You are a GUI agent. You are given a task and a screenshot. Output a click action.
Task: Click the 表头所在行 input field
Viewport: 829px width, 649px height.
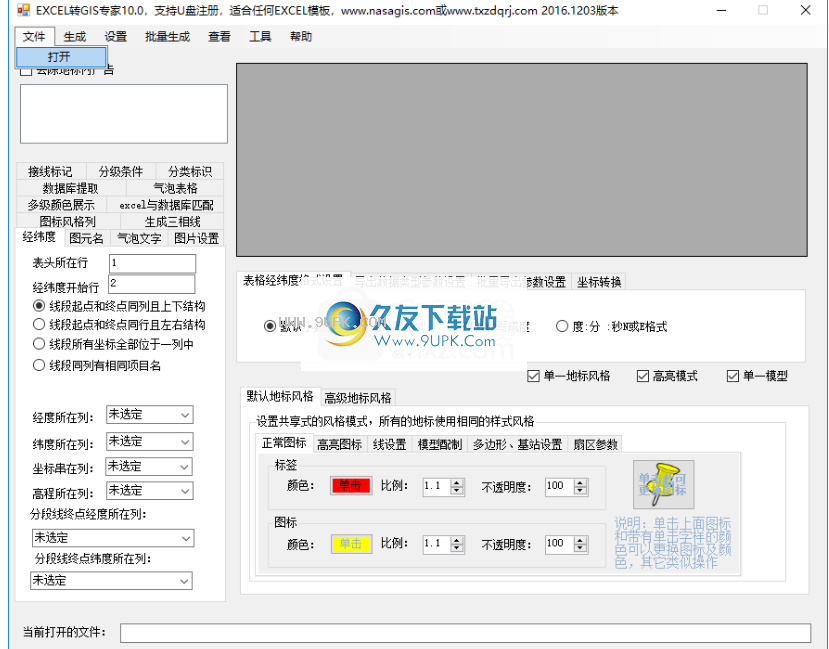pyautogui.click(x=152, y=263)
